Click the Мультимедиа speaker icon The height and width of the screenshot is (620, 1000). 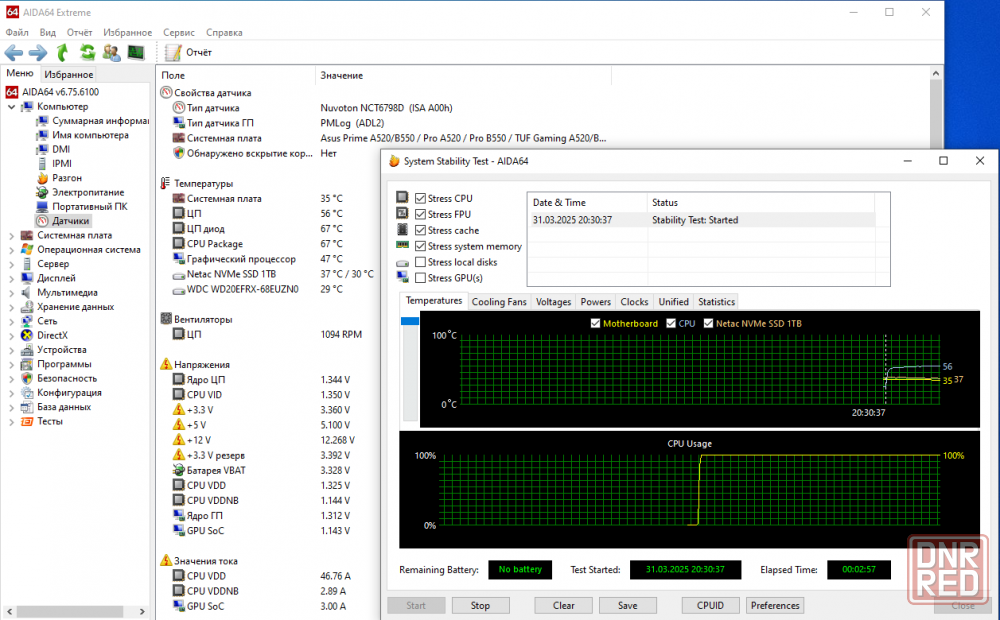[27, 292]
